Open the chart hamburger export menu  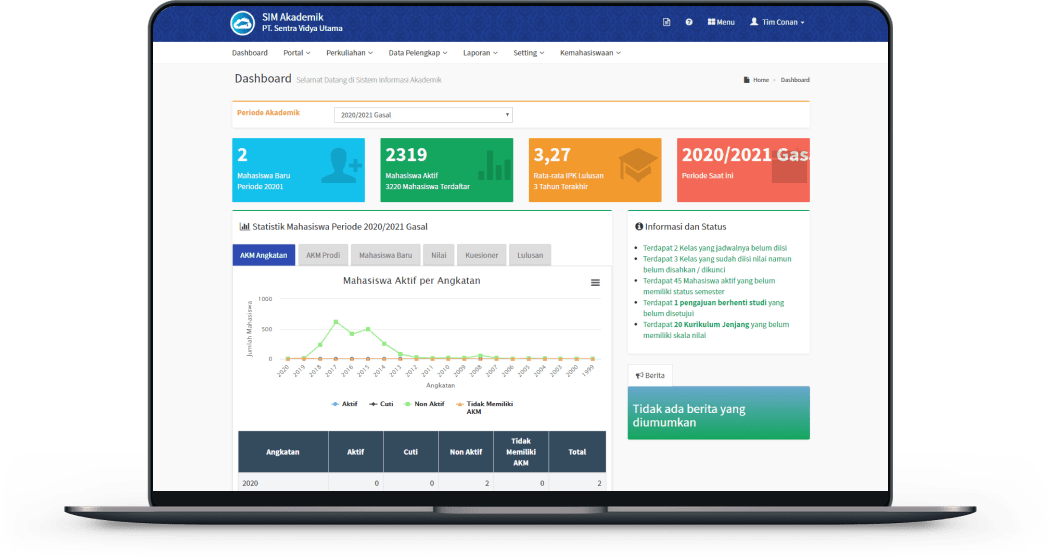(595, 283)
